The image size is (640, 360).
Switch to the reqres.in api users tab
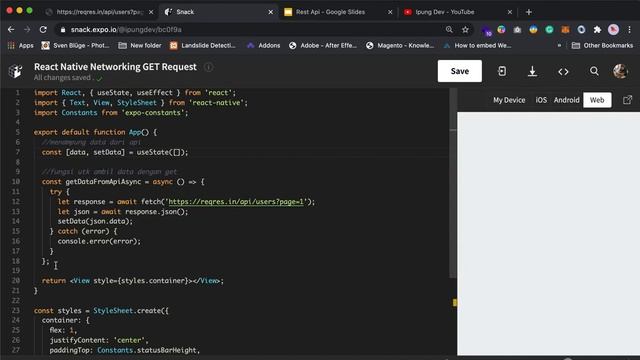click(x=100, y=12)
